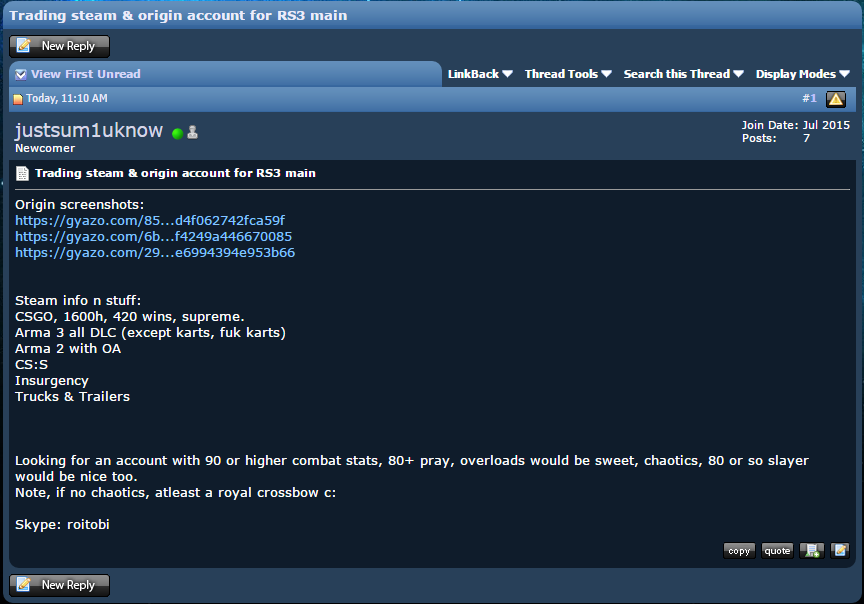Click 'Posts: 7' count text
The width and height of the screenshot is (864, 604).
pos(776,138)
